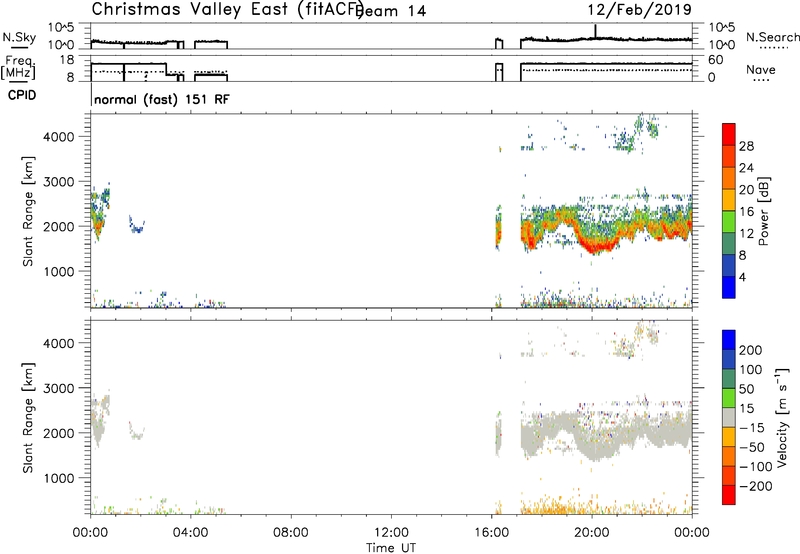Select the 'Freq. [MHz]' axis label
The width and height of the screenshot is (800, 554).
pos(18,68)
